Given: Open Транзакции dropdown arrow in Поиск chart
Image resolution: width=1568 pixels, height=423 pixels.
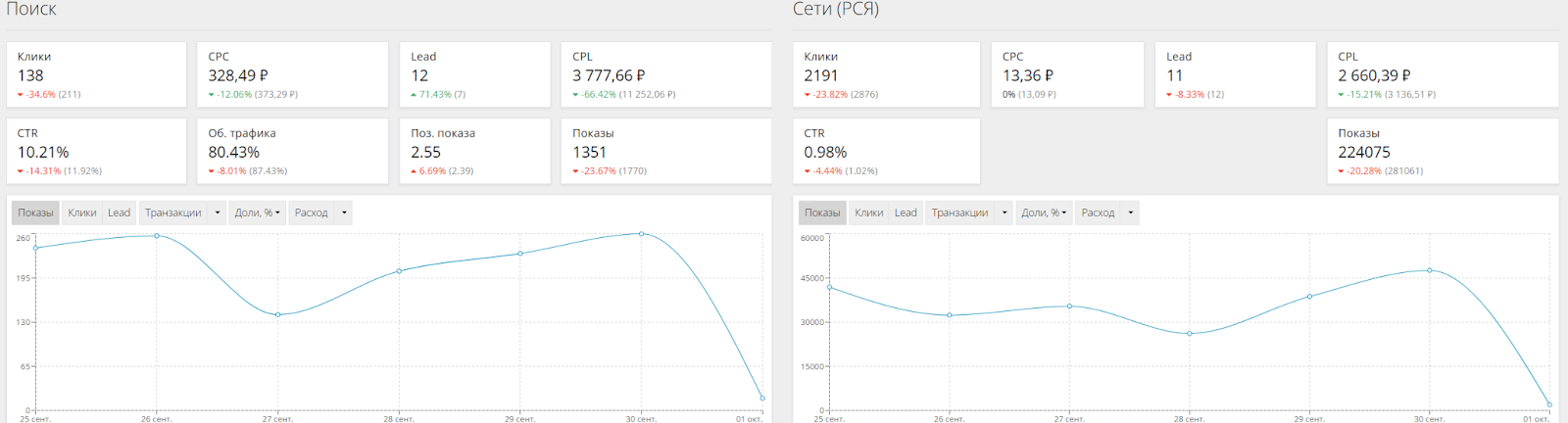Looking at the screenshot, I should 218,212.
